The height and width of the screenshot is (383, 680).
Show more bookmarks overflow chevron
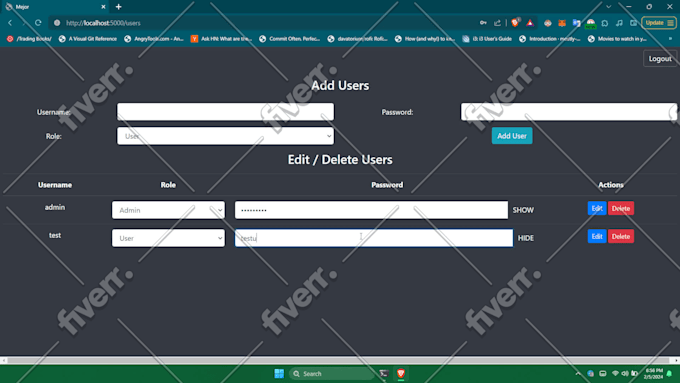670,39
